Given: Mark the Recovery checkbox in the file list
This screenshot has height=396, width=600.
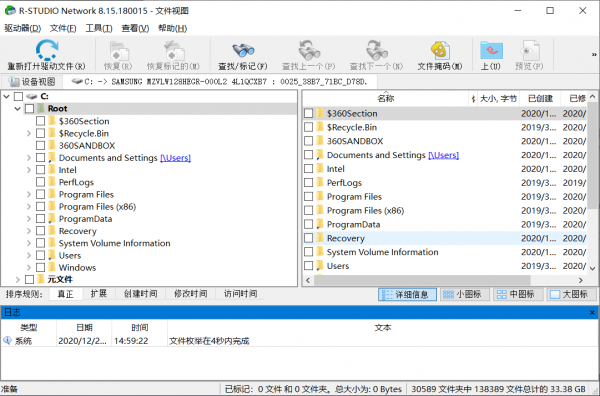Looking at the screenshot, I should [x=308, y=238].
